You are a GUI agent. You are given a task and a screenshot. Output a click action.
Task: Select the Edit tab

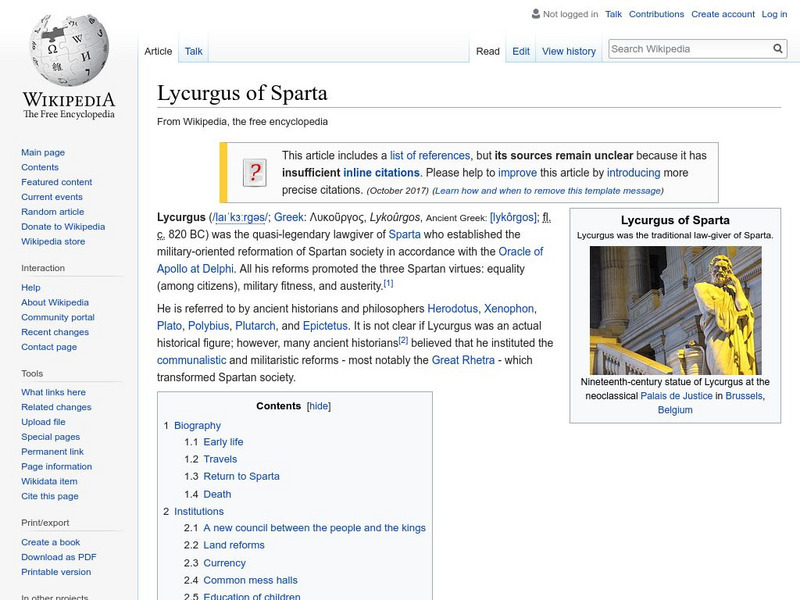click(x=521, y=51)
